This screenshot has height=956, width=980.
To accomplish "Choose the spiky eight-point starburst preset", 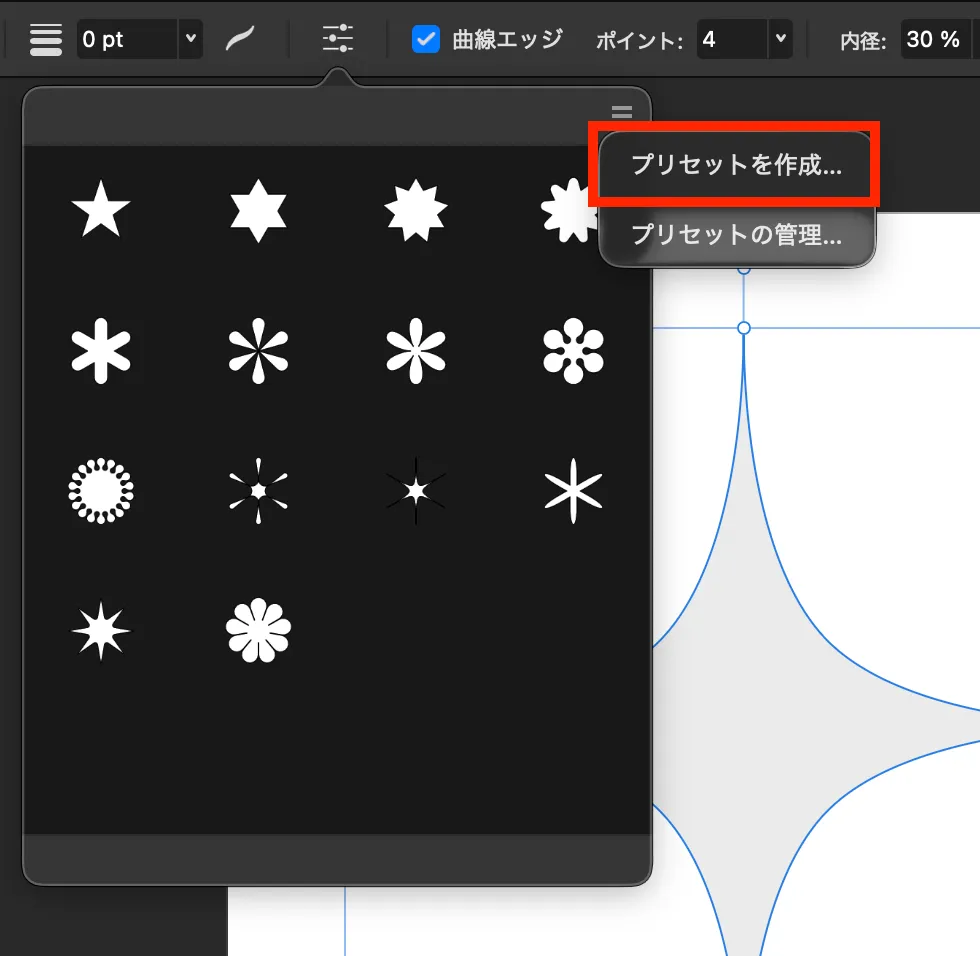I will 100,629.
